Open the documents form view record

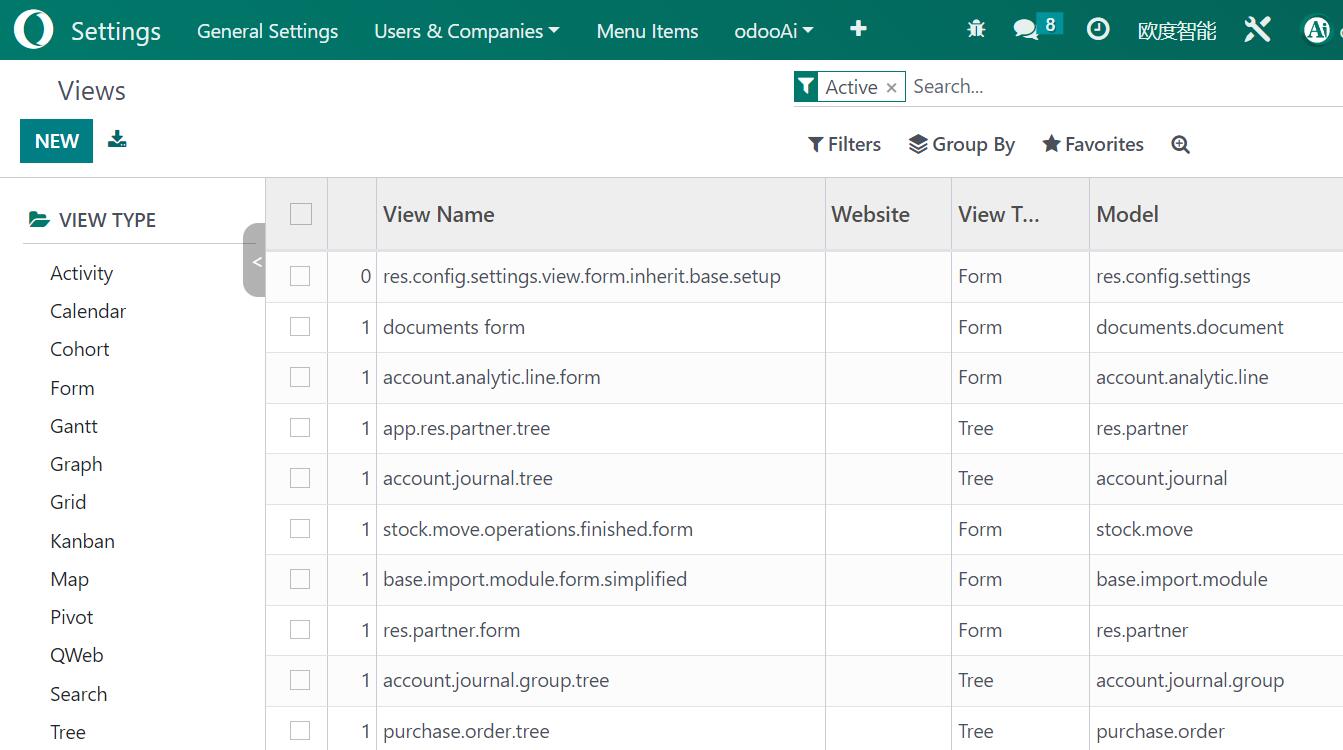pyautogui.click(x=454, y=327)
